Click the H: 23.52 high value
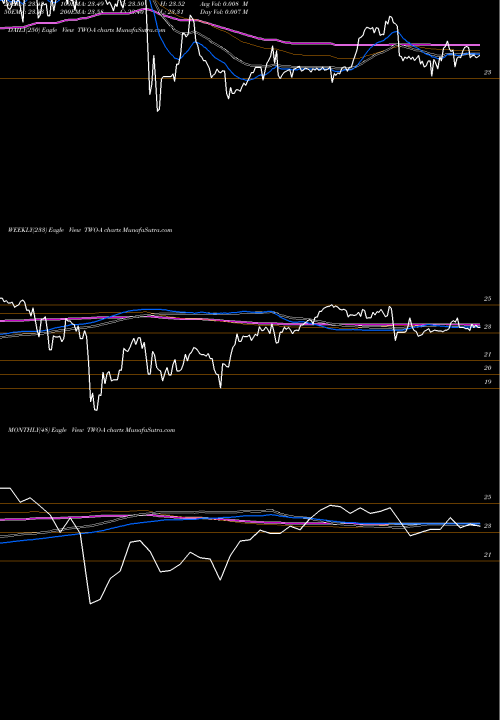This screenshot has height=720, width=500. tap(173, 4)
